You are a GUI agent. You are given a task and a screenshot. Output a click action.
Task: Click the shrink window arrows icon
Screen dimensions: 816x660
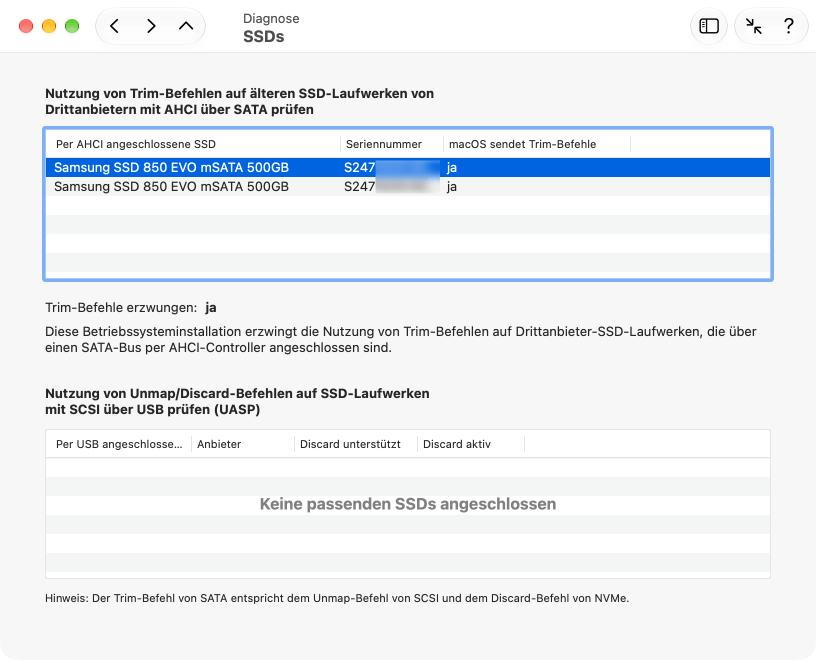754,26
